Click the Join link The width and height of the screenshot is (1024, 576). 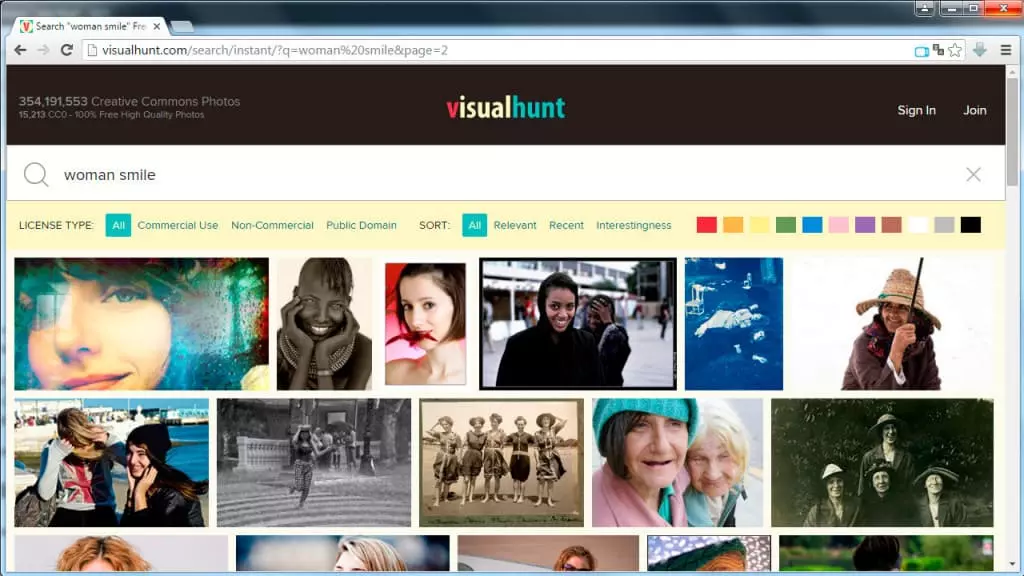click(x=974, y=110)
